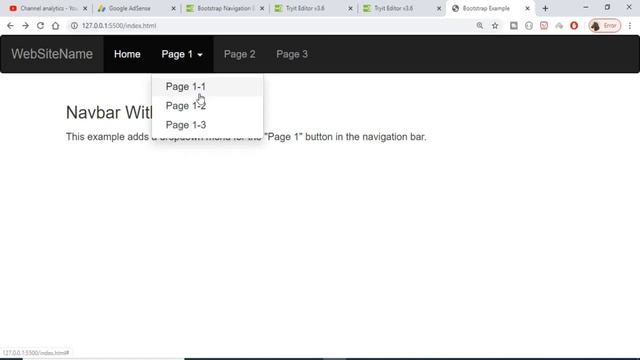Screen dimensions: 640x360
Task: Open the zoom magnifier icon in address bar
Action: coord(480,26)
